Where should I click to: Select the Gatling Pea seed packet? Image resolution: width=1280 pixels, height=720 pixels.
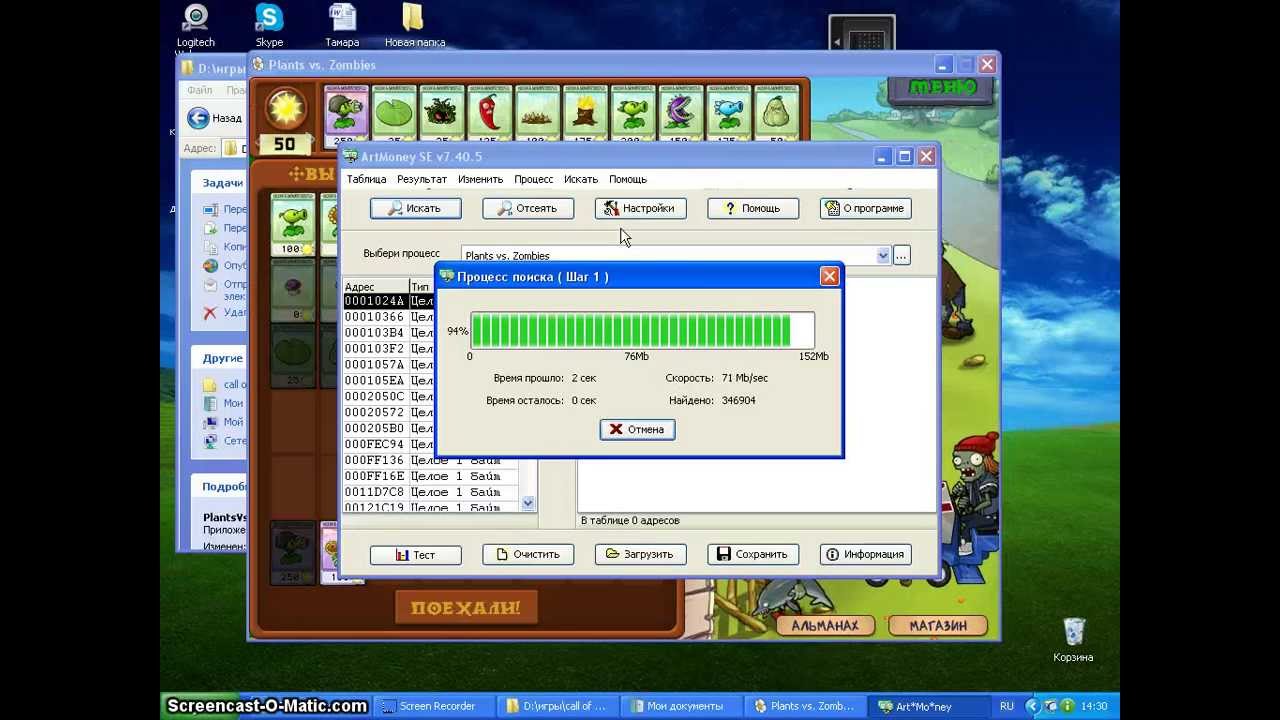click(345, 115)
